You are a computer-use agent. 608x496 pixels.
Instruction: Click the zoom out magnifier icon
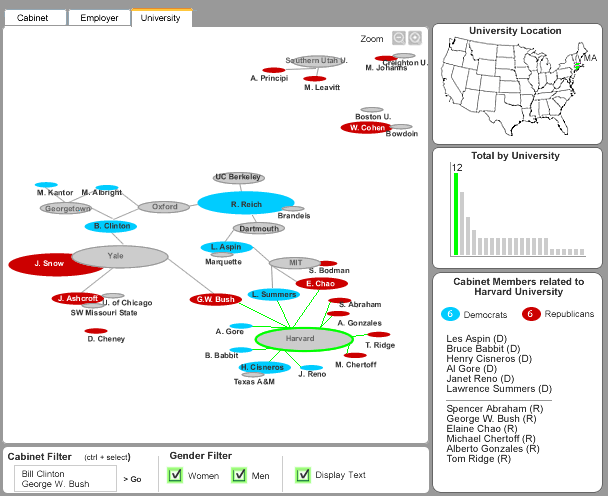[x=399, y=38]
